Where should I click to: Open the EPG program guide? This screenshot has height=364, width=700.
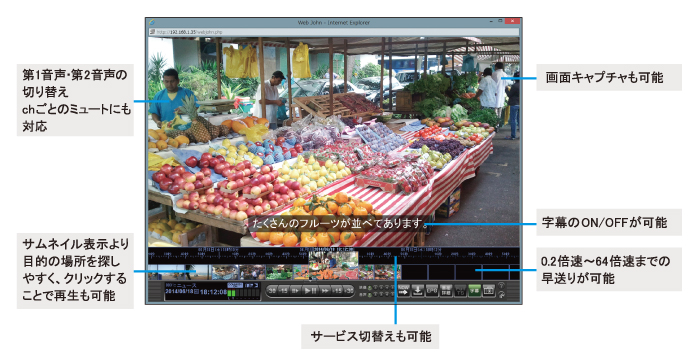click(x=432, y=291)
